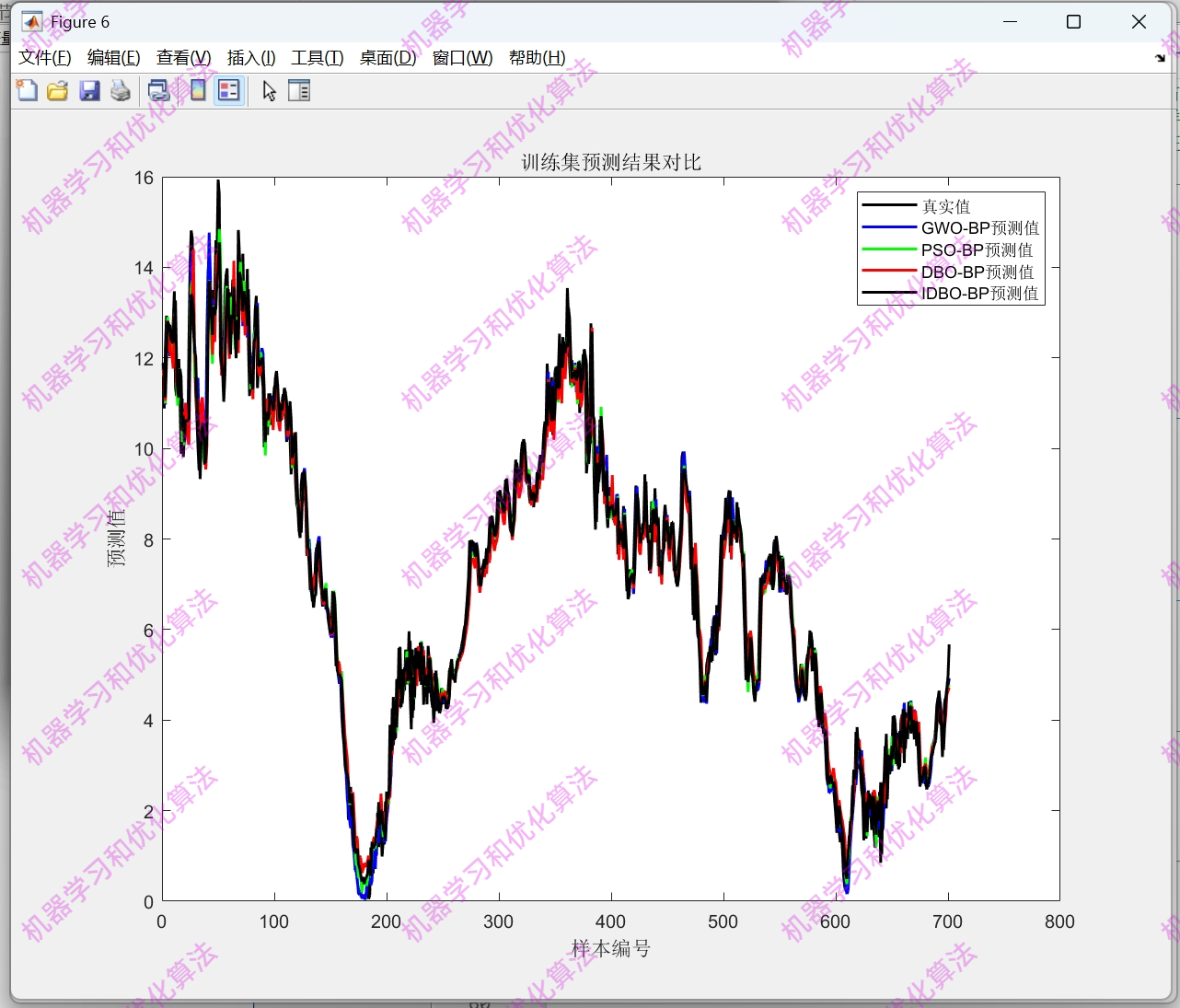1180x1008 pixels.
Task: Open the 帮助(H) menu
Action: [538, 58]
